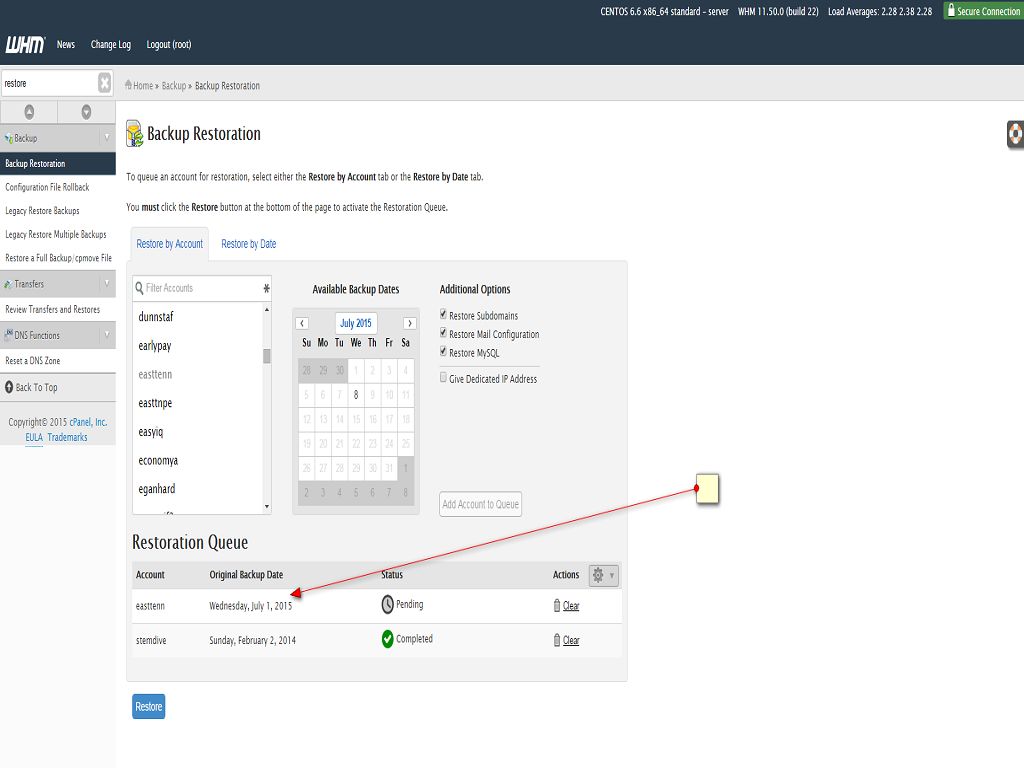
Task: Click the Back To Top arrow icon
Action: [9, 387]
